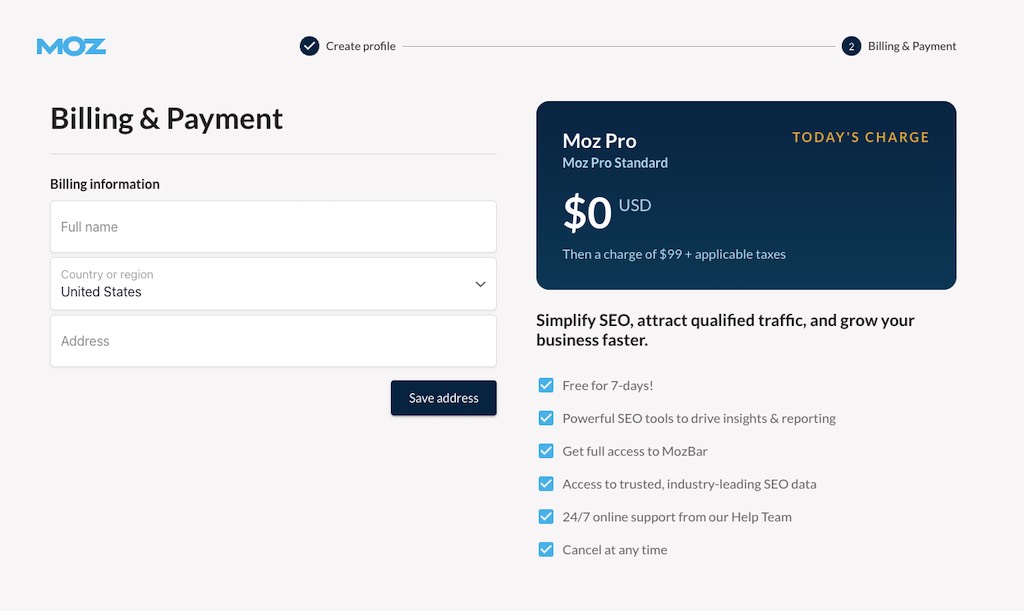Click 'Then a charge of $99 + applicable taxes'

tap(674, 254)
